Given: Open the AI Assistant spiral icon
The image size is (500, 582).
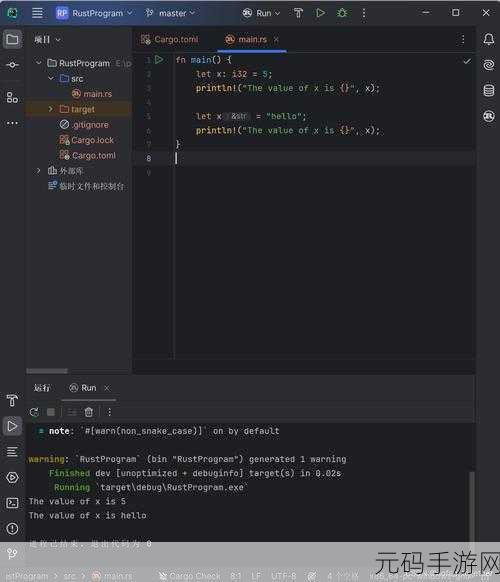Looking at the screenshot, I should 488,65.
